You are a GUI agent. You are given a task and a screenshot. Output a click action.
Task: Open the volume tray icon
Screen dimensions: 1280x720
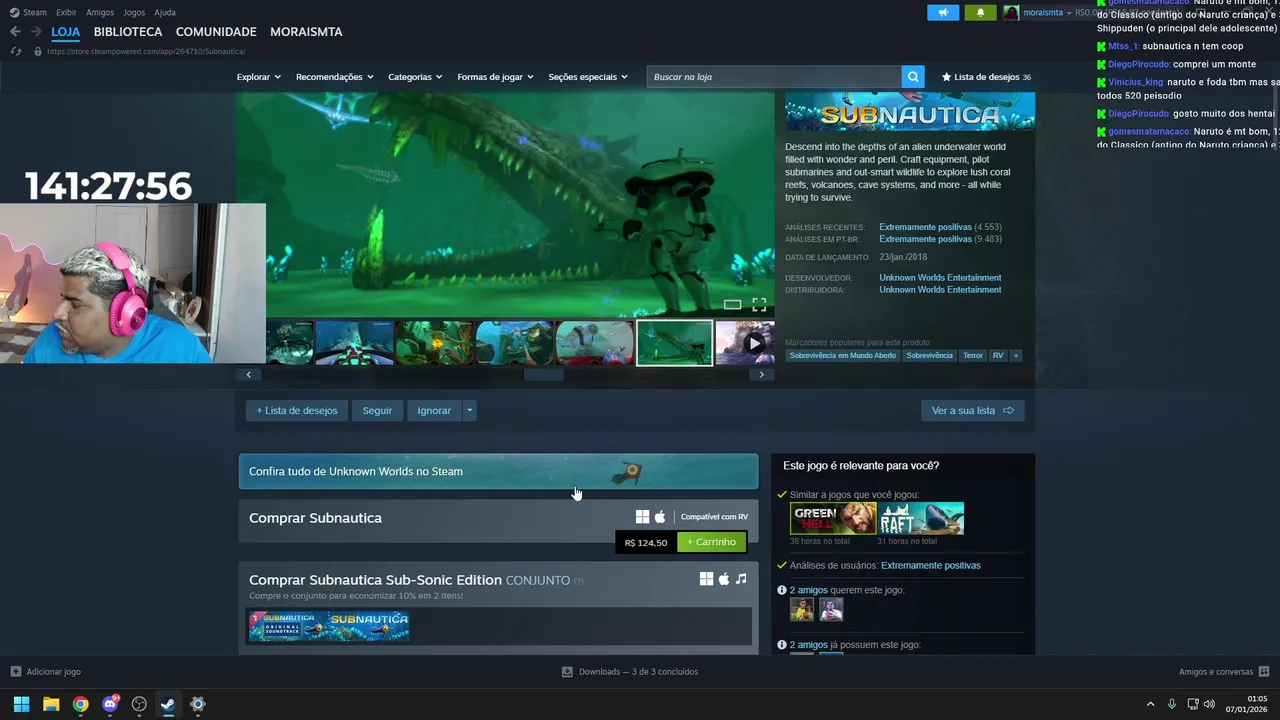pyautogui.click(x=1210, y=704)
